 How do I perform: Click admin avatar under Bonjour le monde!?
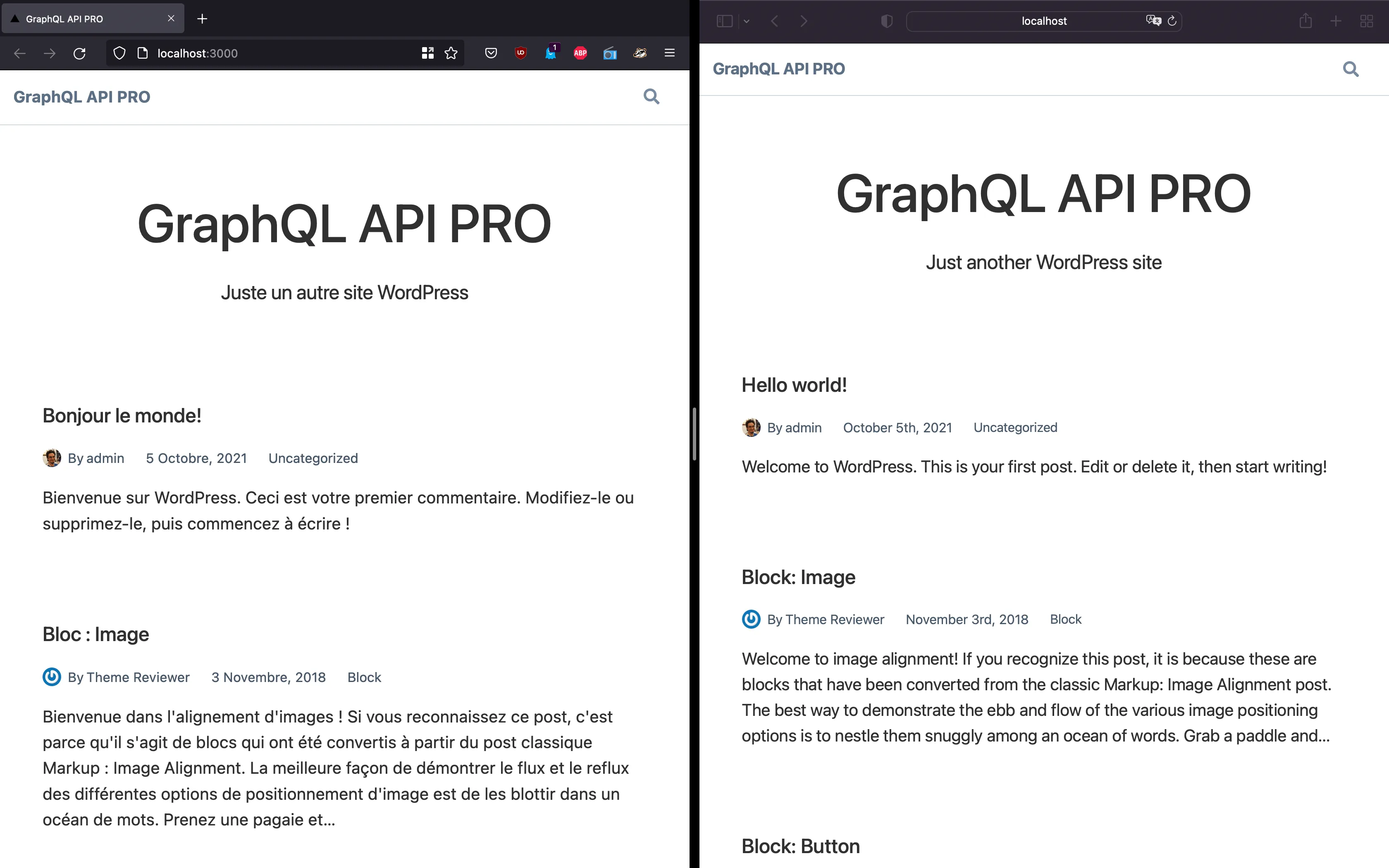(52, 458)
